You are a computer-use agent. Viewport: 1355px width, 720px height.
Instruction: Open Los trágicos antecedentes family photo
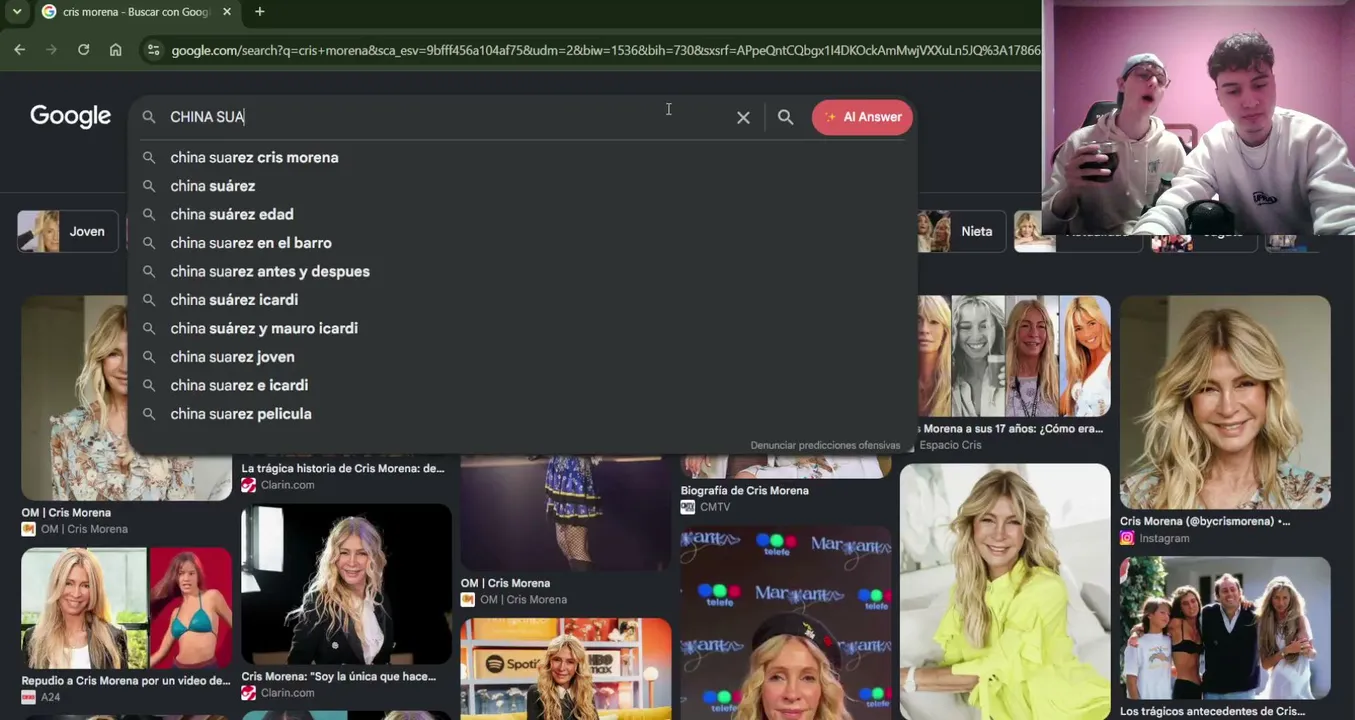(x=1225, y=627)
